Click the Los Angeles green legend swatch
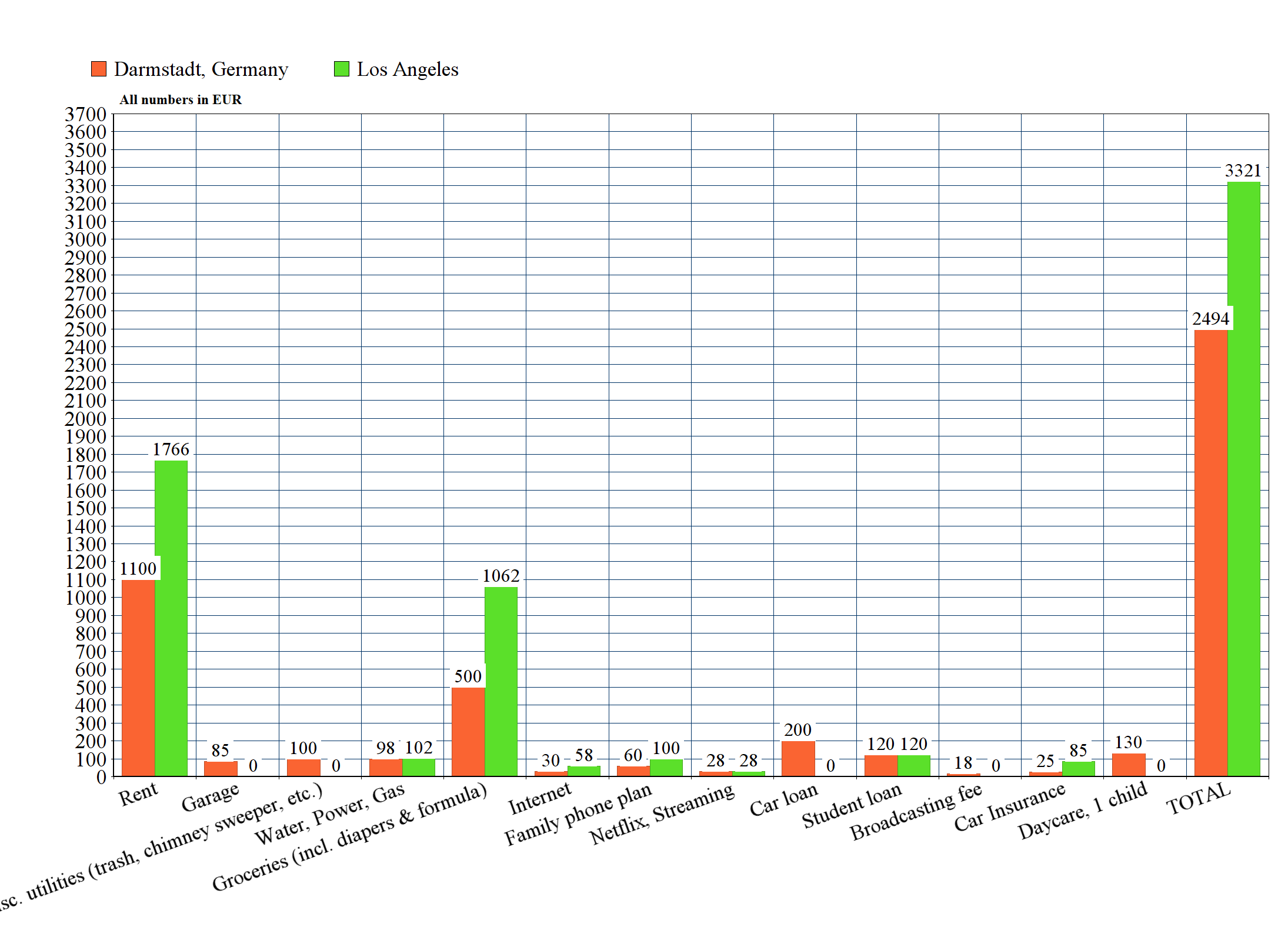This screenshot has width=1288, height=947. tap(341, 69)
